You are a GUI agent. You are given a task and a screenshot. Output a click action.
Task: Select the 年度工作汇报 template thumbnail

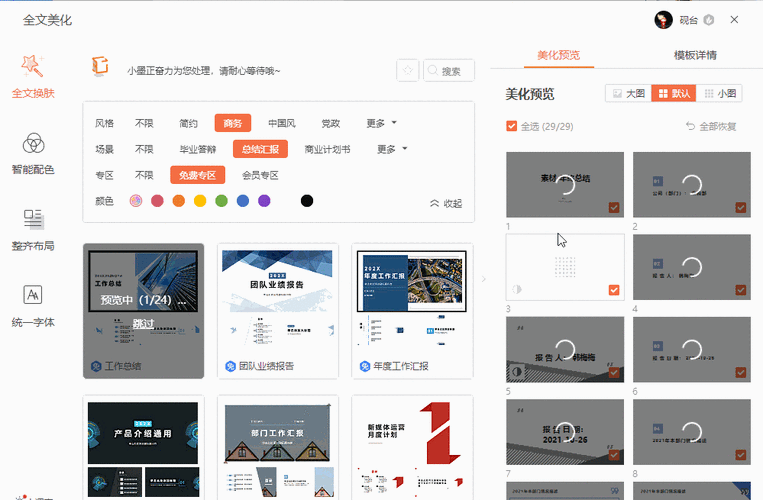(412, 311)
